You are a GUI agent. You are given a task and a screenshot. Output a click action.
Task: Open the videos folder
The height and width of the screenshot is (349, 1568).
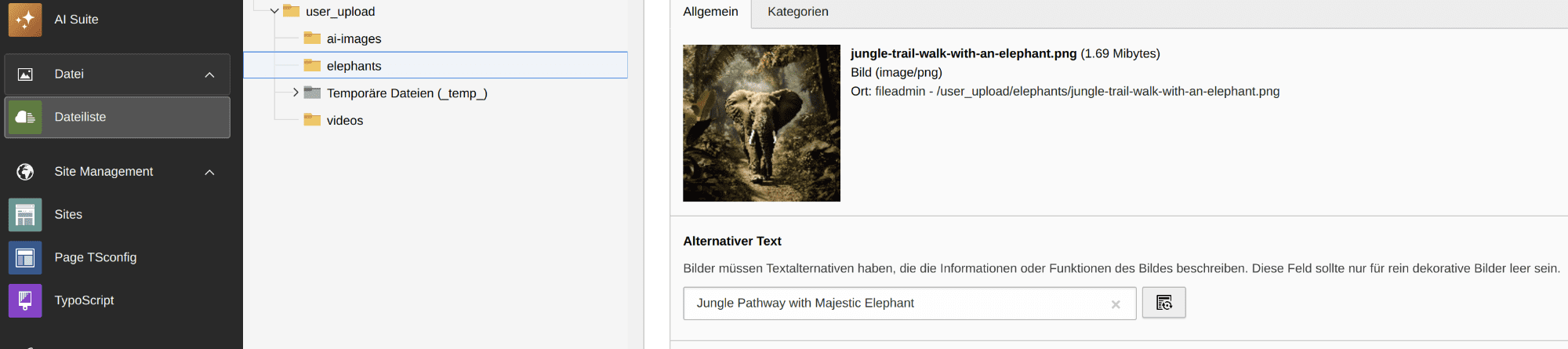(344, 120)
